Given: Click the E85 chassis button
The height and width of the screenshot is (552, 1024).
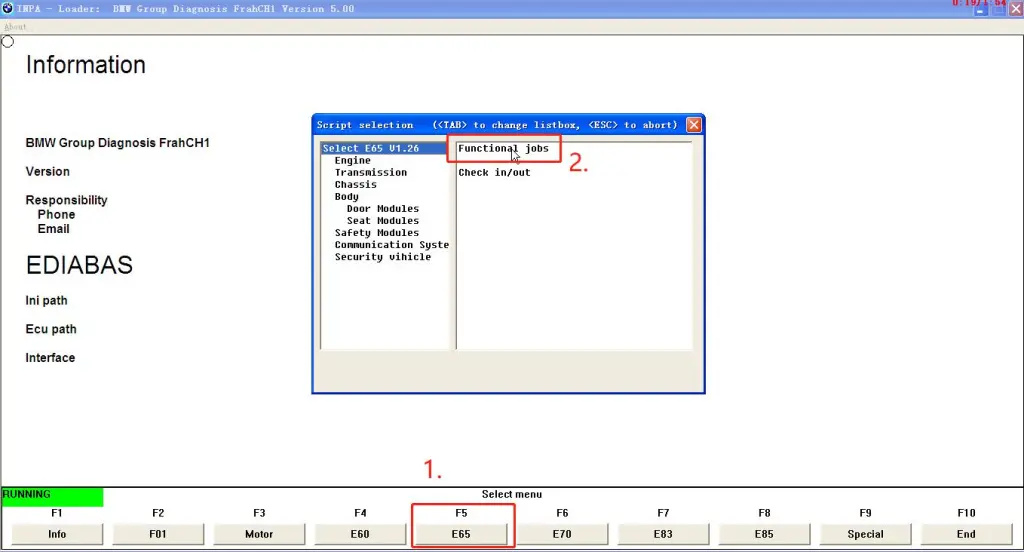Looking at the screenshot, I should click(x=764, y=534).
